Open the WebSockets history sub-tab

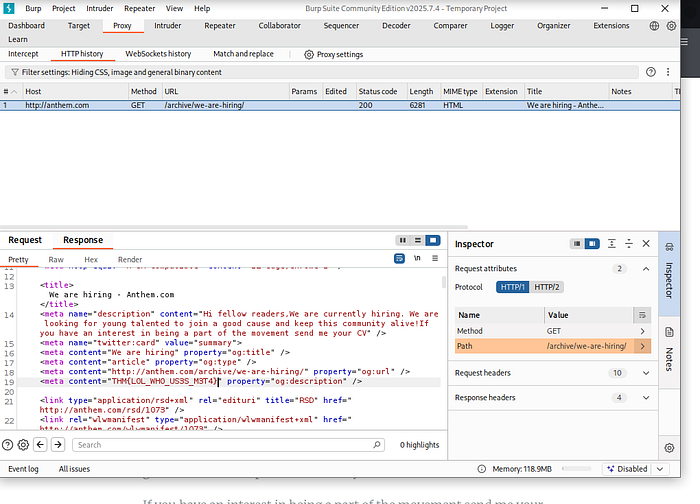coord(158,54)
